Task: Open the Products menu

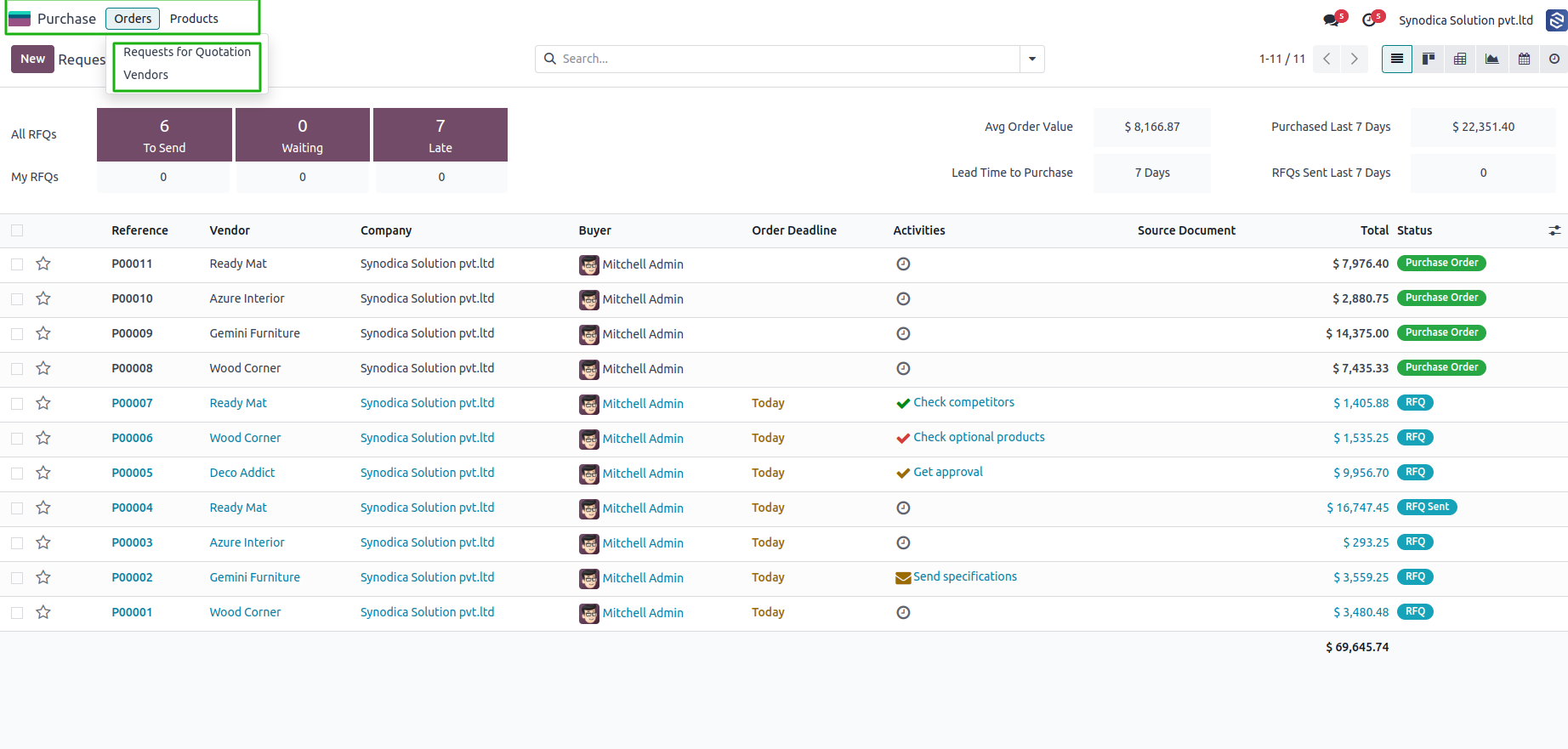Action: (194, 19)
